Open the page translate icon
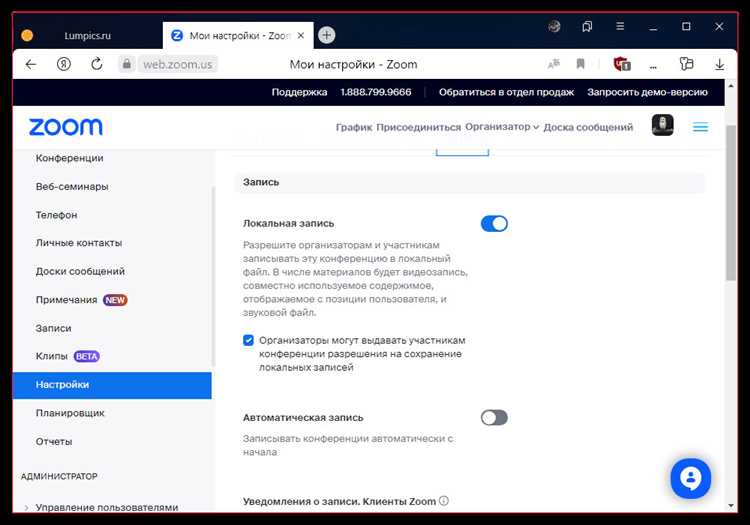The width and height of the screenshot is (750, 525). pos(554,64)
